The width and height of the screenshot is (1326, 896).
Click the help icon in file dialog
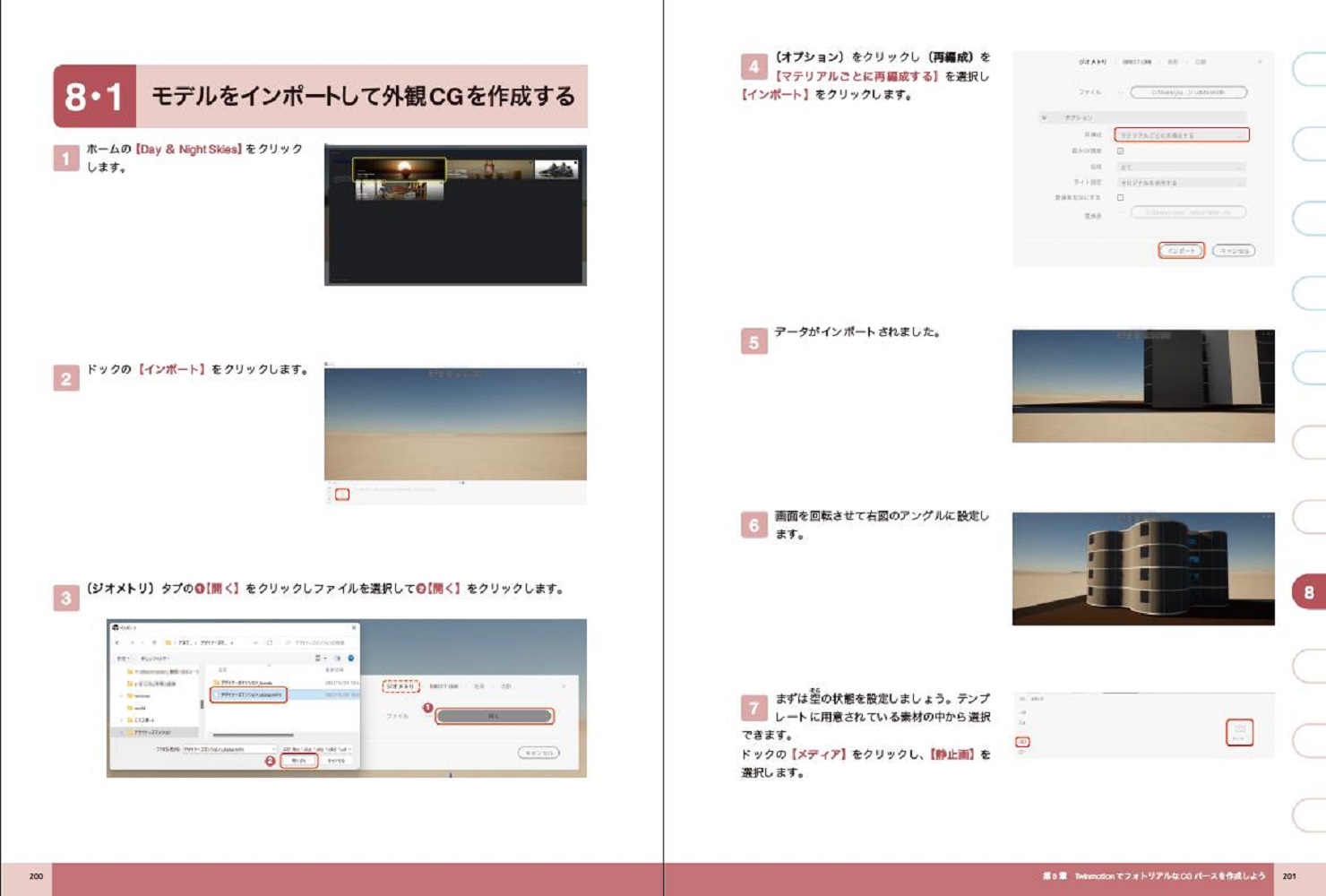(x=350, y=659)
